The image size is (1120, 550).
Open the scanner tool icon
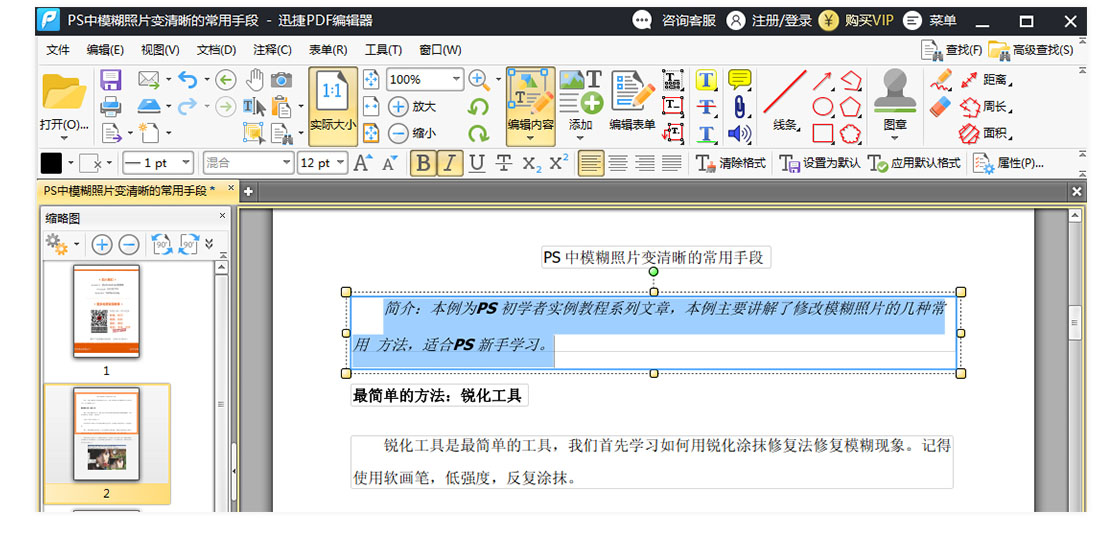(x=149, y=106)
